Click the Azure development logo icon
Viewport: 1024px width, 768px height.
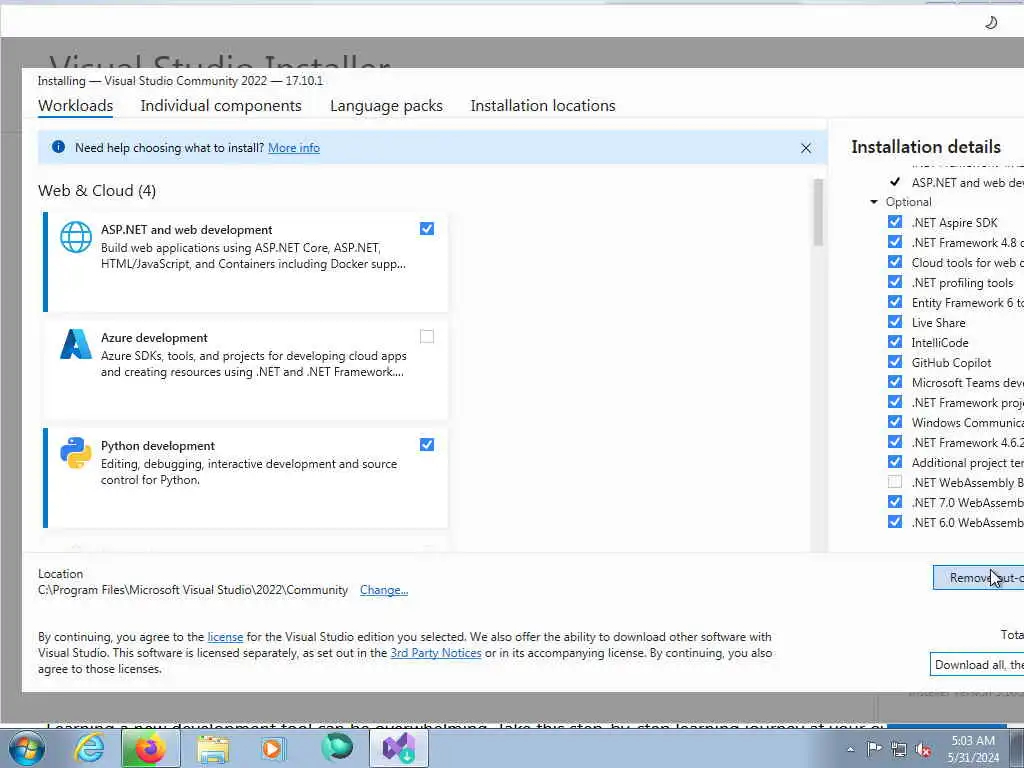tap(76, 344)
